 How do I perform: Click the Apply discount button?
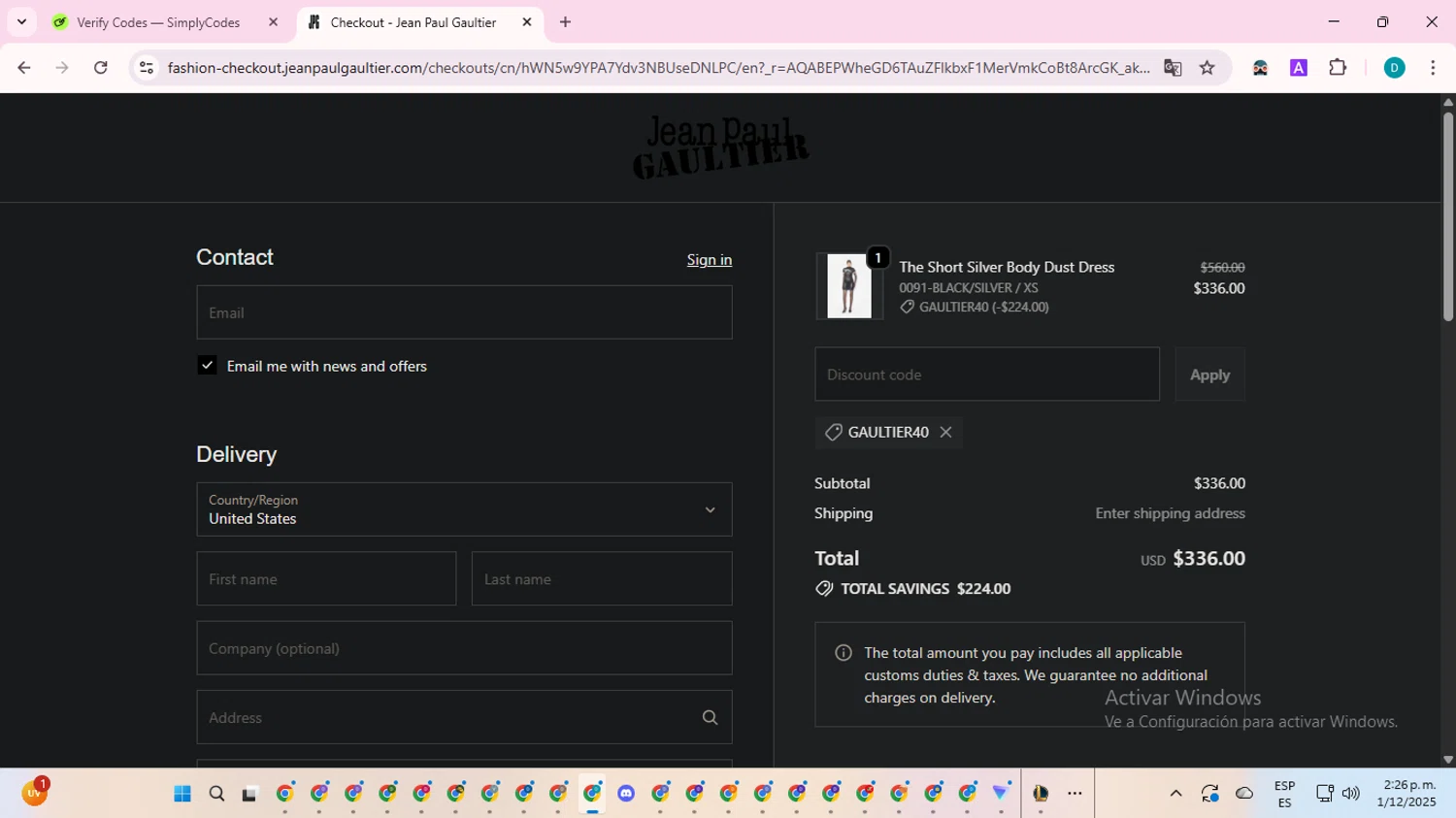click(1209, 375)
